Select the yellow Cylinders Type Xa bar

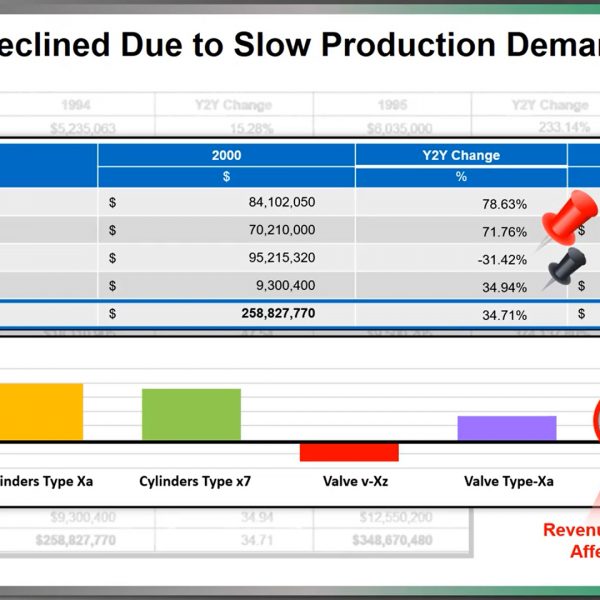pyautogui.click(x=41, y=412)
